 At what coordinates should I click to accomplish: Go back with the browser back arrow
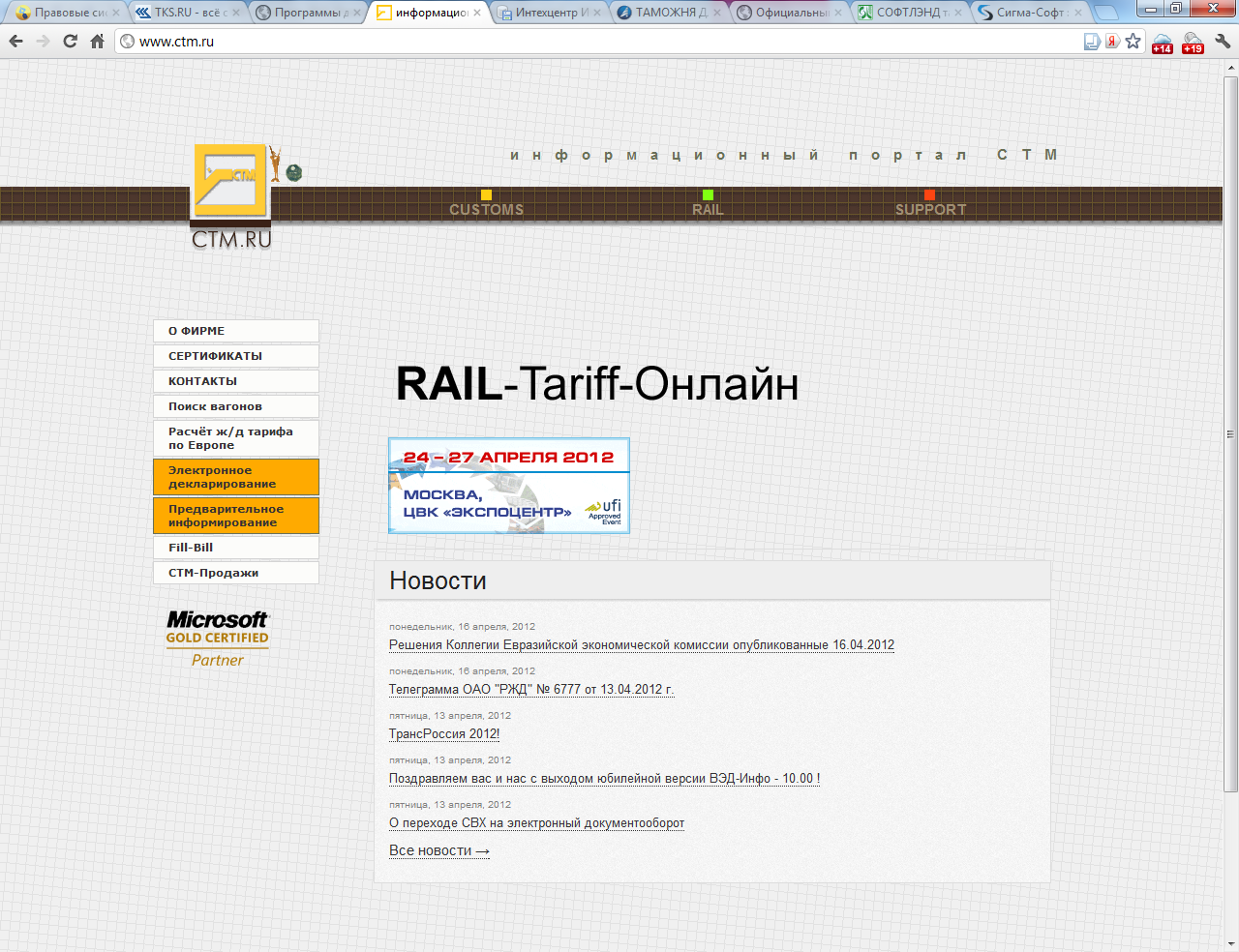tap(15, 41)
